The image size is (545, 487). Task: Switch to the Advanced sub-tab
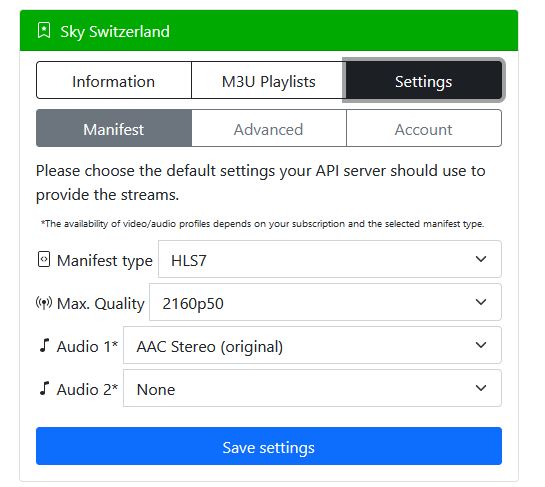[x=269, y=128]
